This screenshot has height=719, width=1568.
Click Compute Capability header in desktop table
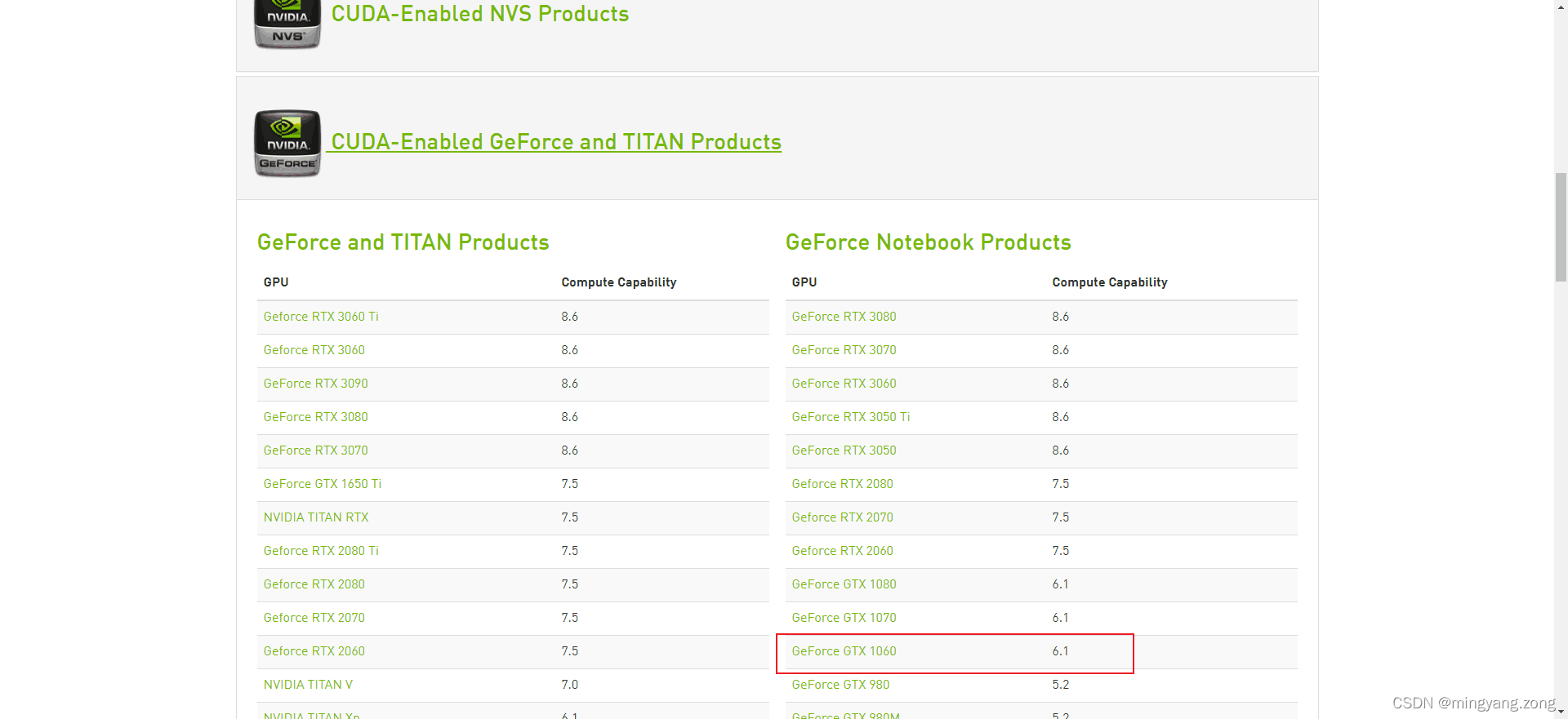(x=618, y=282)
